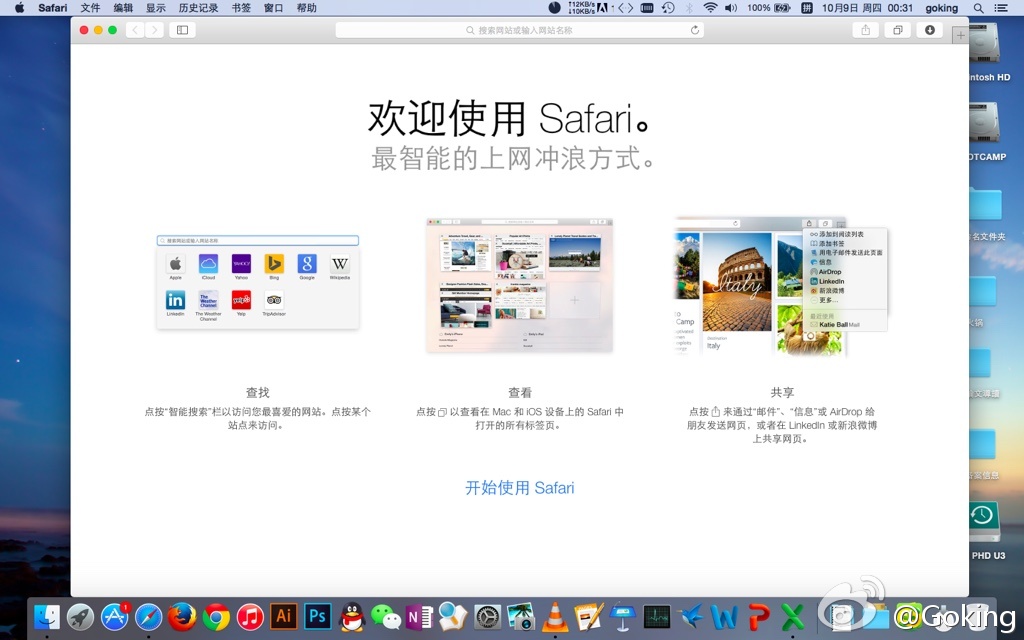This screenshot has width=1024, height=640.
Task: Click the 共享 heading text
Action: pos(782,392)
